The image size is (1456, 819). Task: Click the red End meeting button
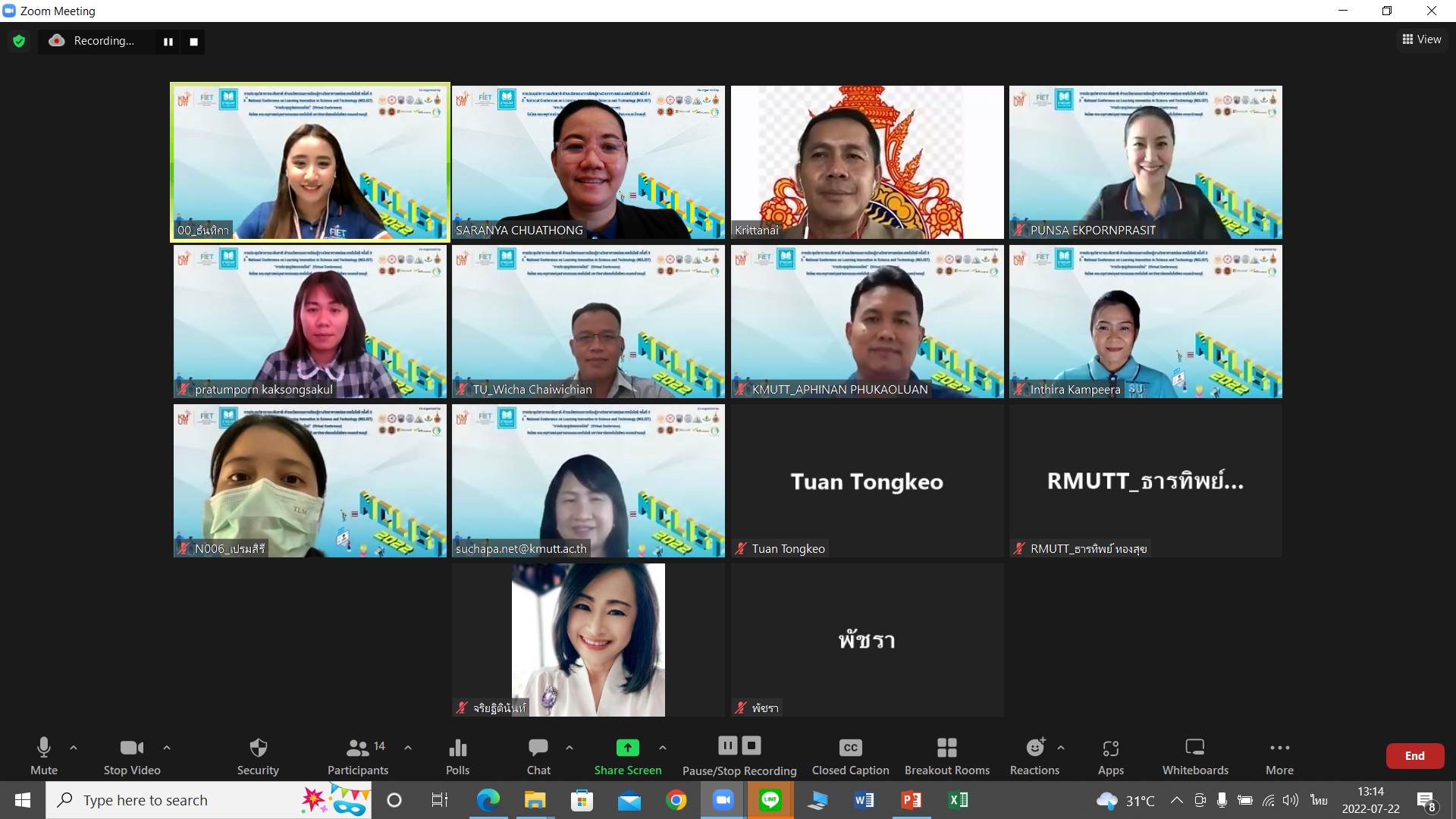(1414, 756)
